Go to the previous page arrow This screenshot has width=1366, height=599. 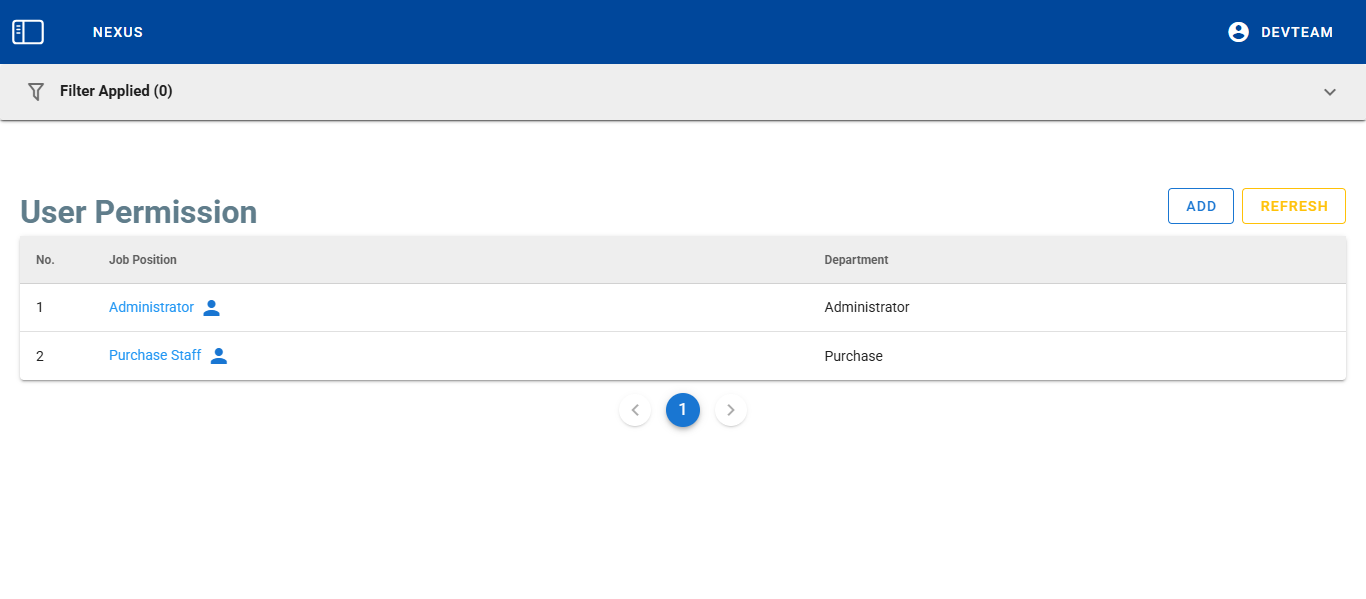tap(635, 410)
